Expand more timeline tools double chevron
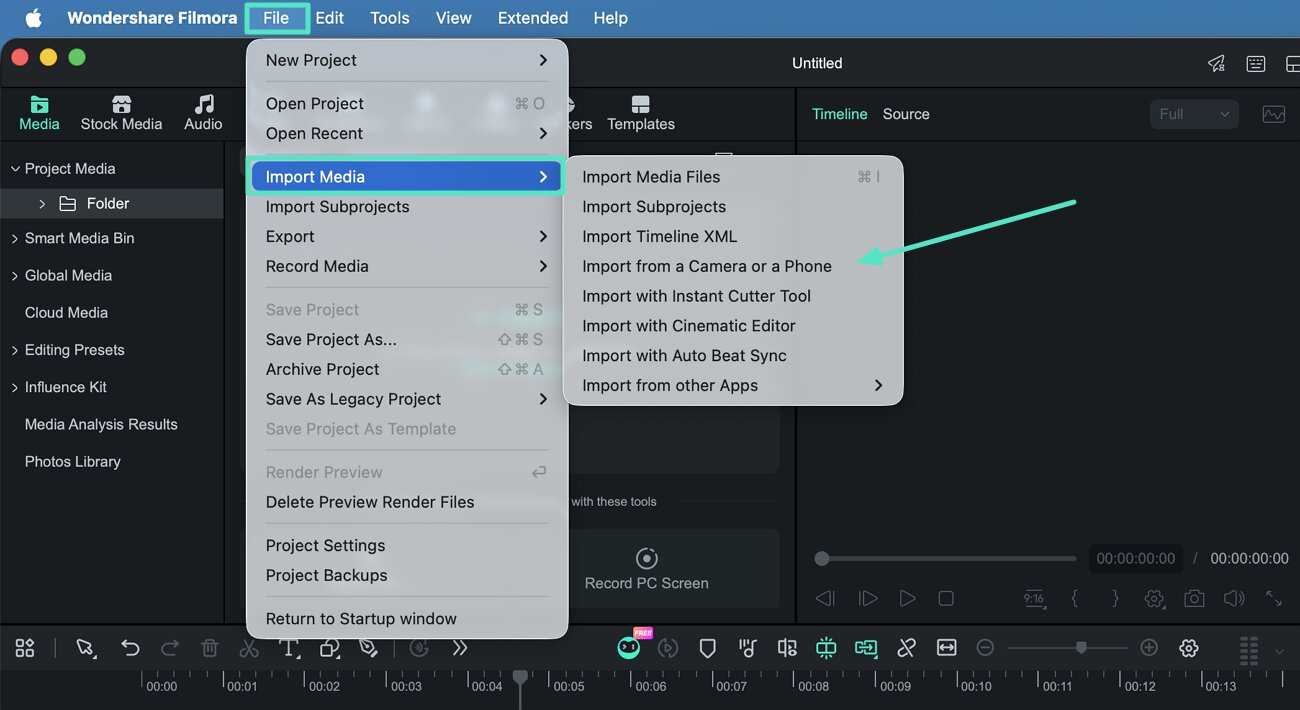The height and width of the screenshot is (710, 1300). [x=460, y=648]
